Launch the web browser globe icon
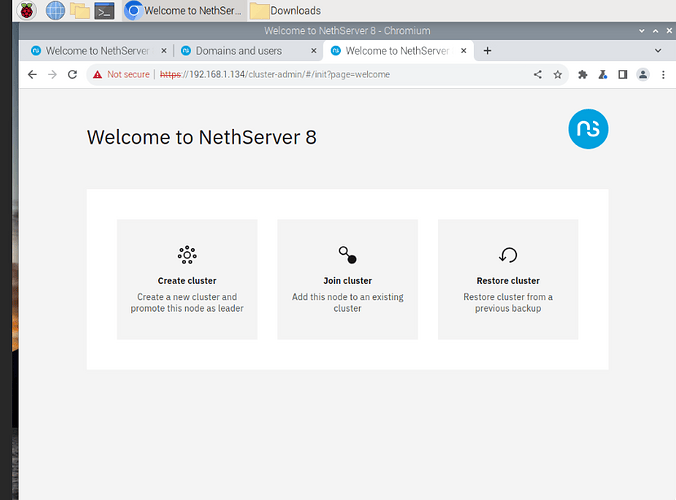 tap(55, 10)
